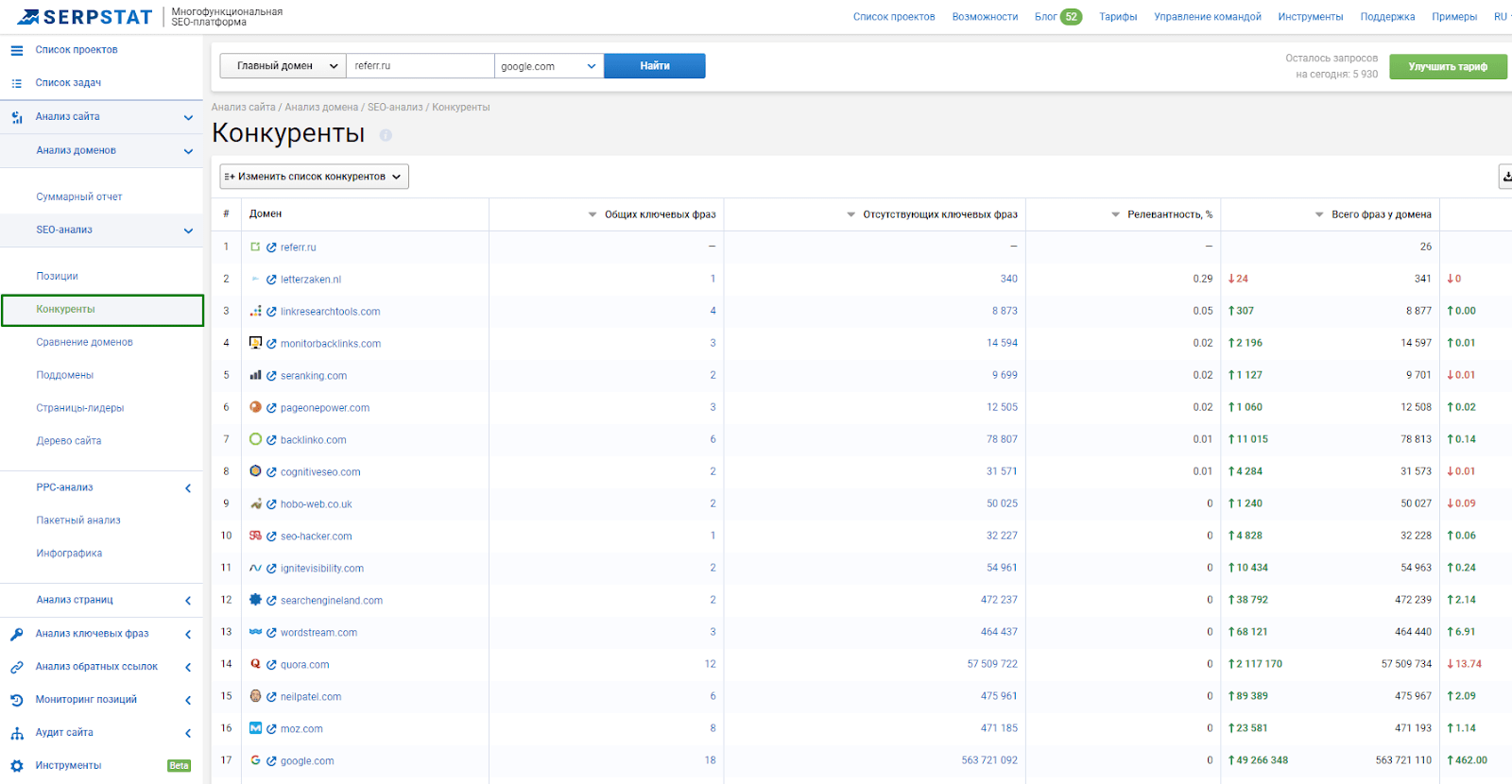Image resolution: width=1512 pixels, height=784 pixels.
Task: Click the Улучшить тариф button
Action: coord(1448,66)
